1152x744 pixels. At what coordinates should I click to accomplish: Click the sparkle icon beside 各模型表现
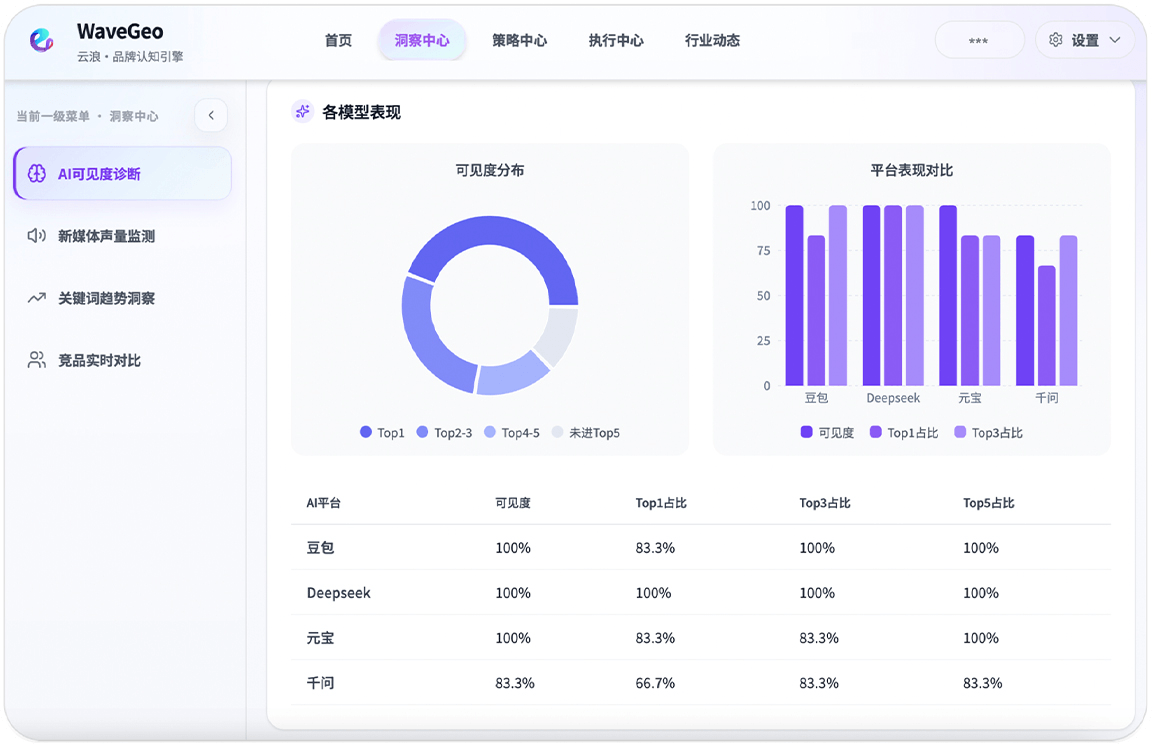(303, 112)
